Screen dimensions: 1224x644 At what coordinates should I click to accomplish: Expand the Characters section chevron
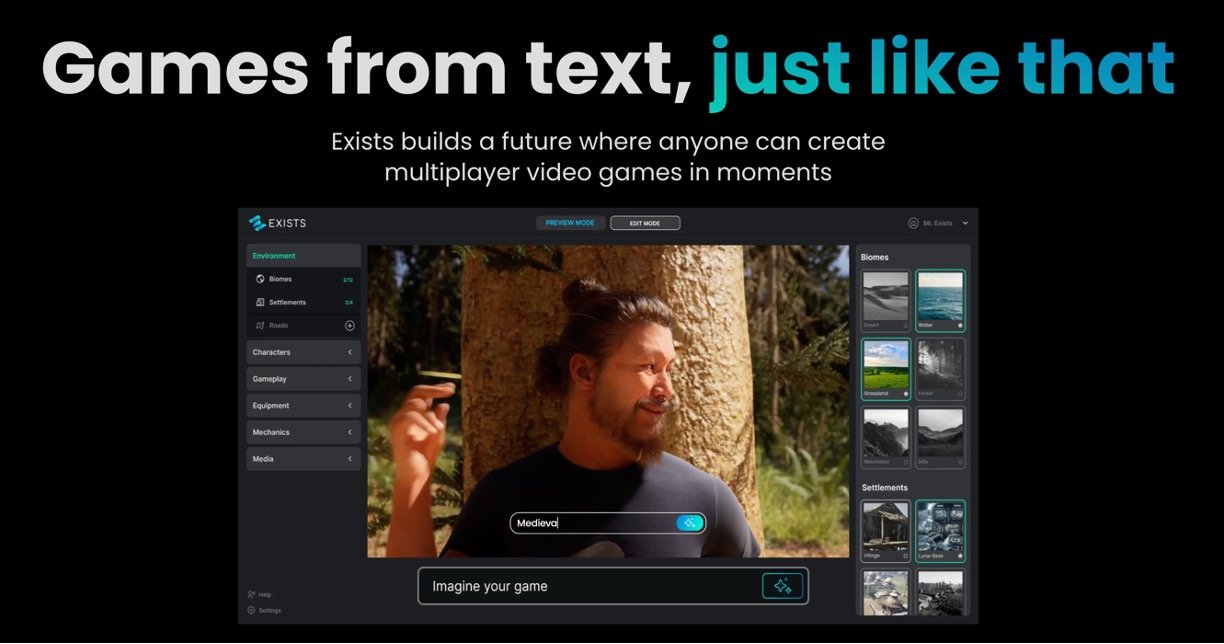tap(350, 352)
